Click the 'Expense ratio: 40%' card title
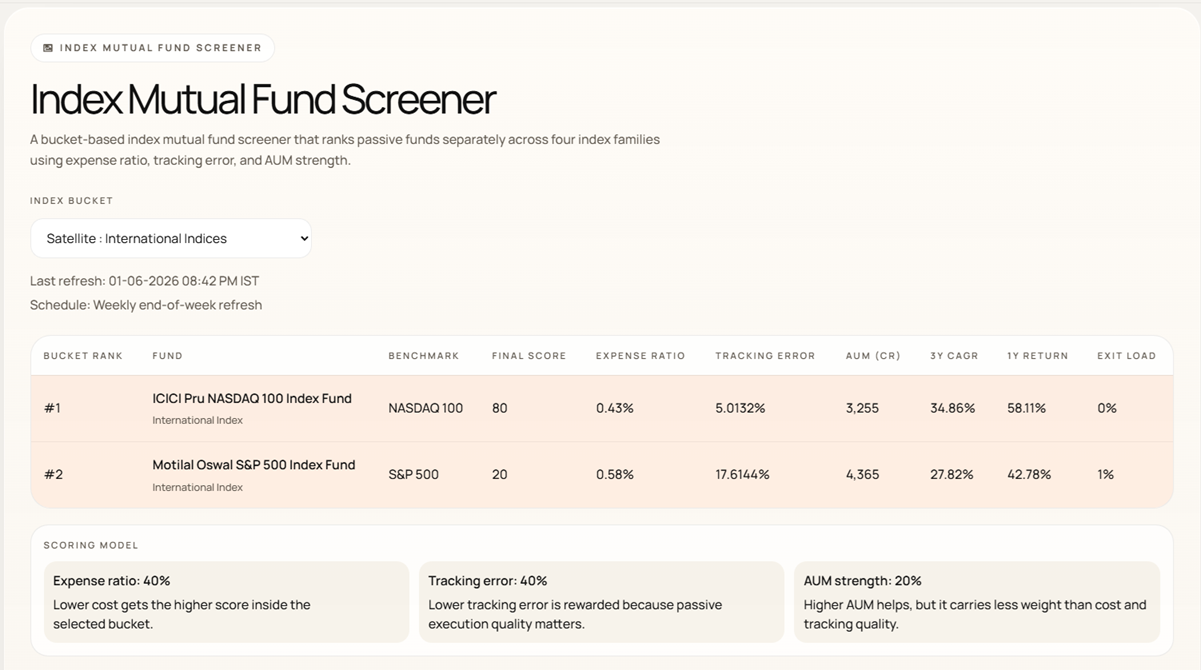This screenshot has height=670, width=1201. 112,581
